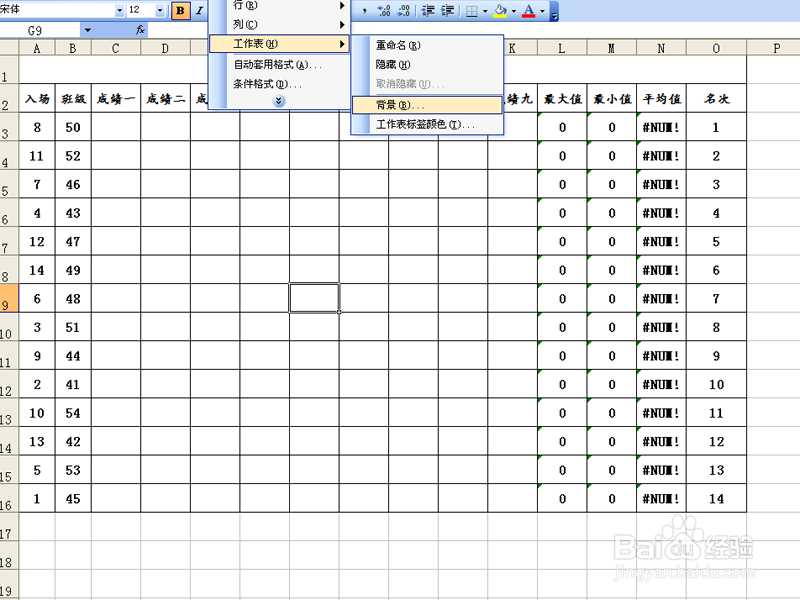
Task: Choose 隐藏(H) in submenu
Action: (427, 64)
